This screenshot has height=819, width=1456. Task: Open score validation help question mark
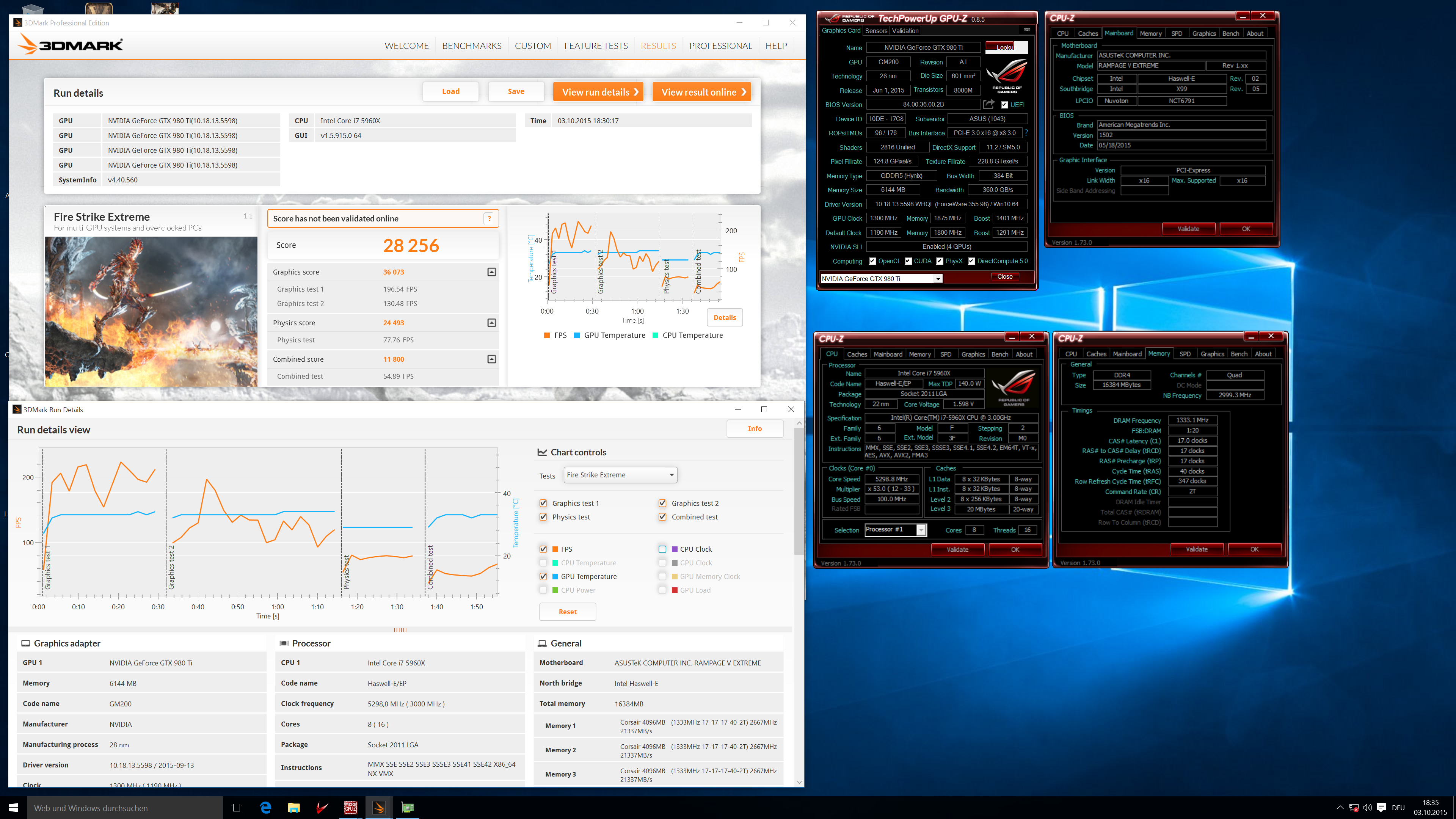tap(490, 219)
